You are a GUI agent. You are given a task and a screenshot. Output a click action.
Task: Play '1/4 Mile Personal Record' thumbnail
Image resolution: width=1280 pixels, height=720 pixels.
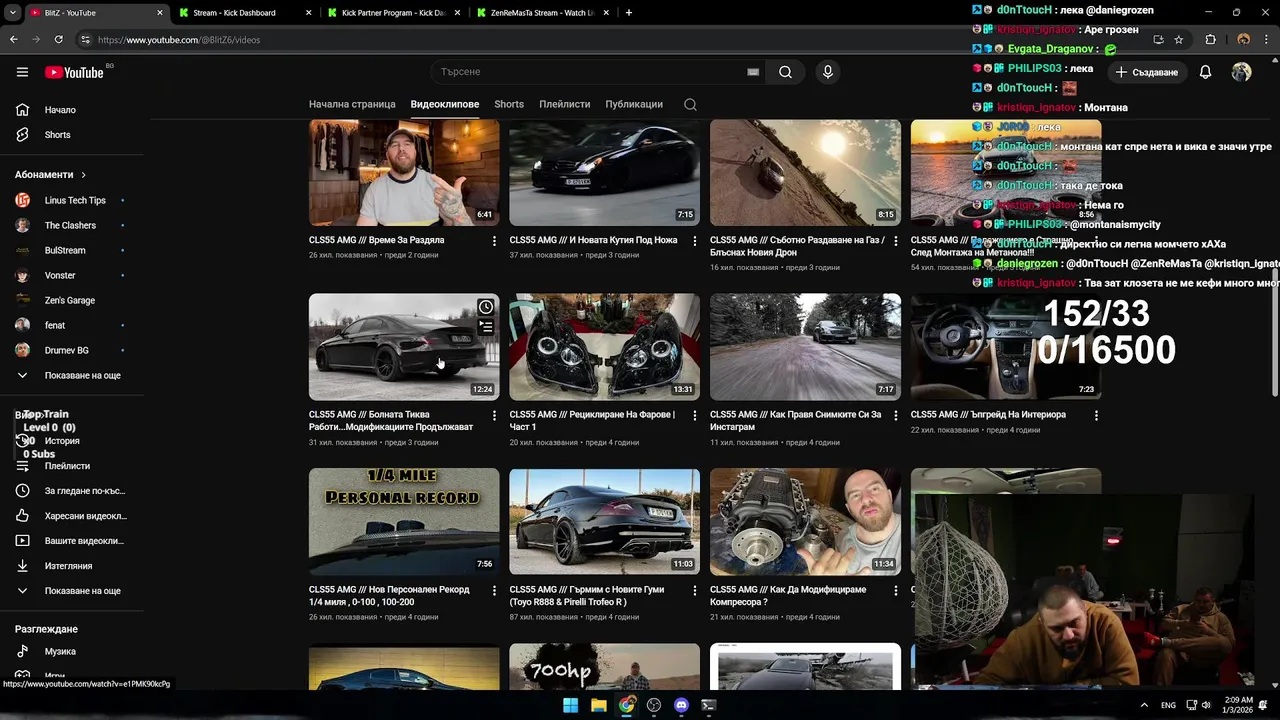404,522
